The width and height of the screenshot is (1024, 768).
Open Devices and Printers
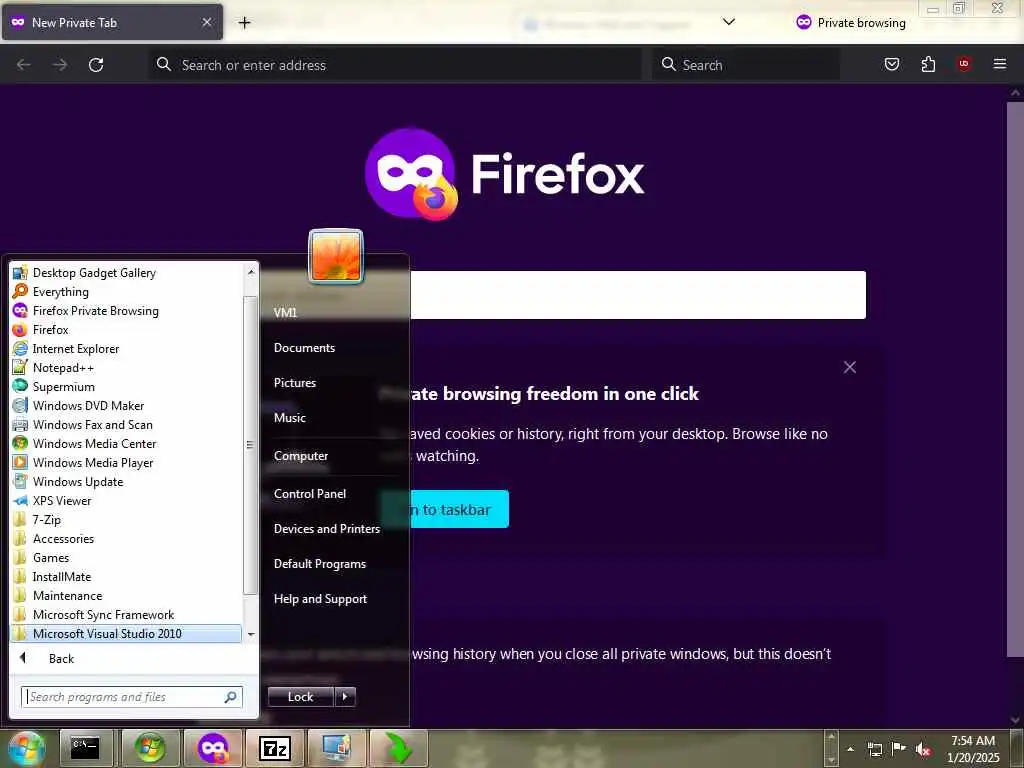point(327,529)
